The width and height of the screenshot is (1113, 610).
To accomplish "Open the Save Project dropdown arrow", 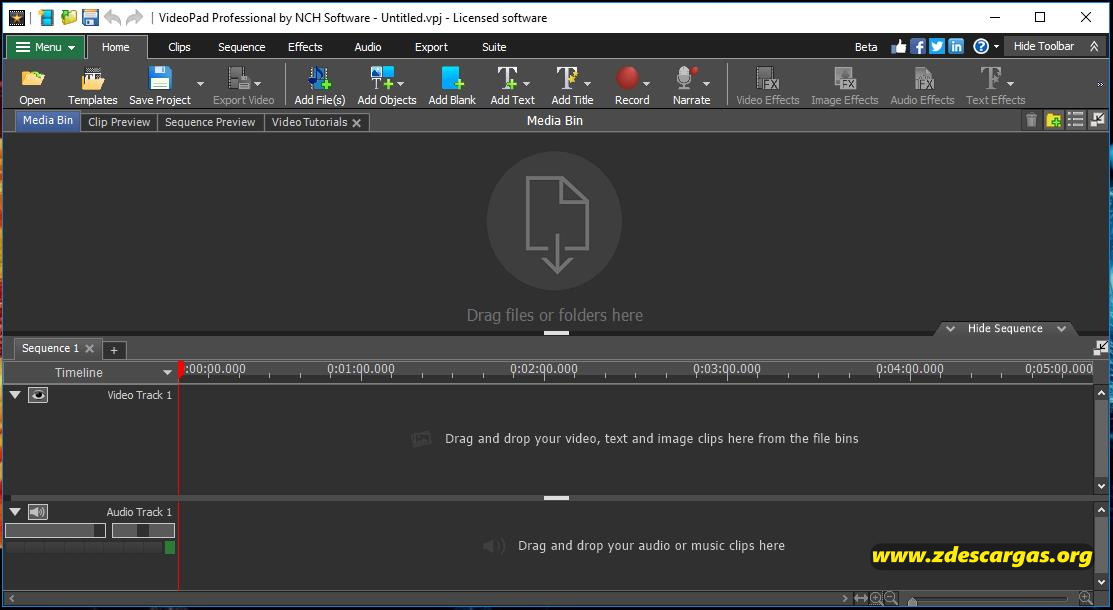I will [x=200, y=84].
